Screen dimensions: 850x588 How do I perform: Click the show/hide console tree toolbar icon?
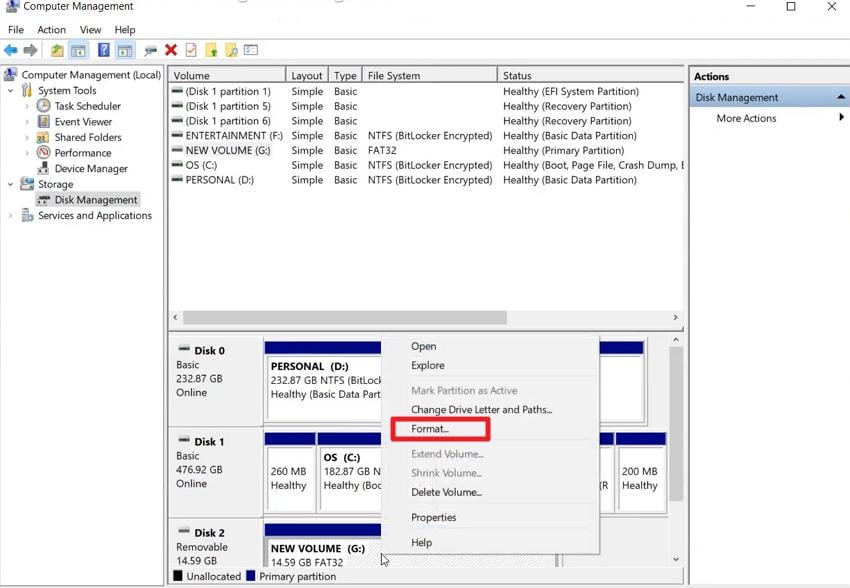tap(78, 50)
